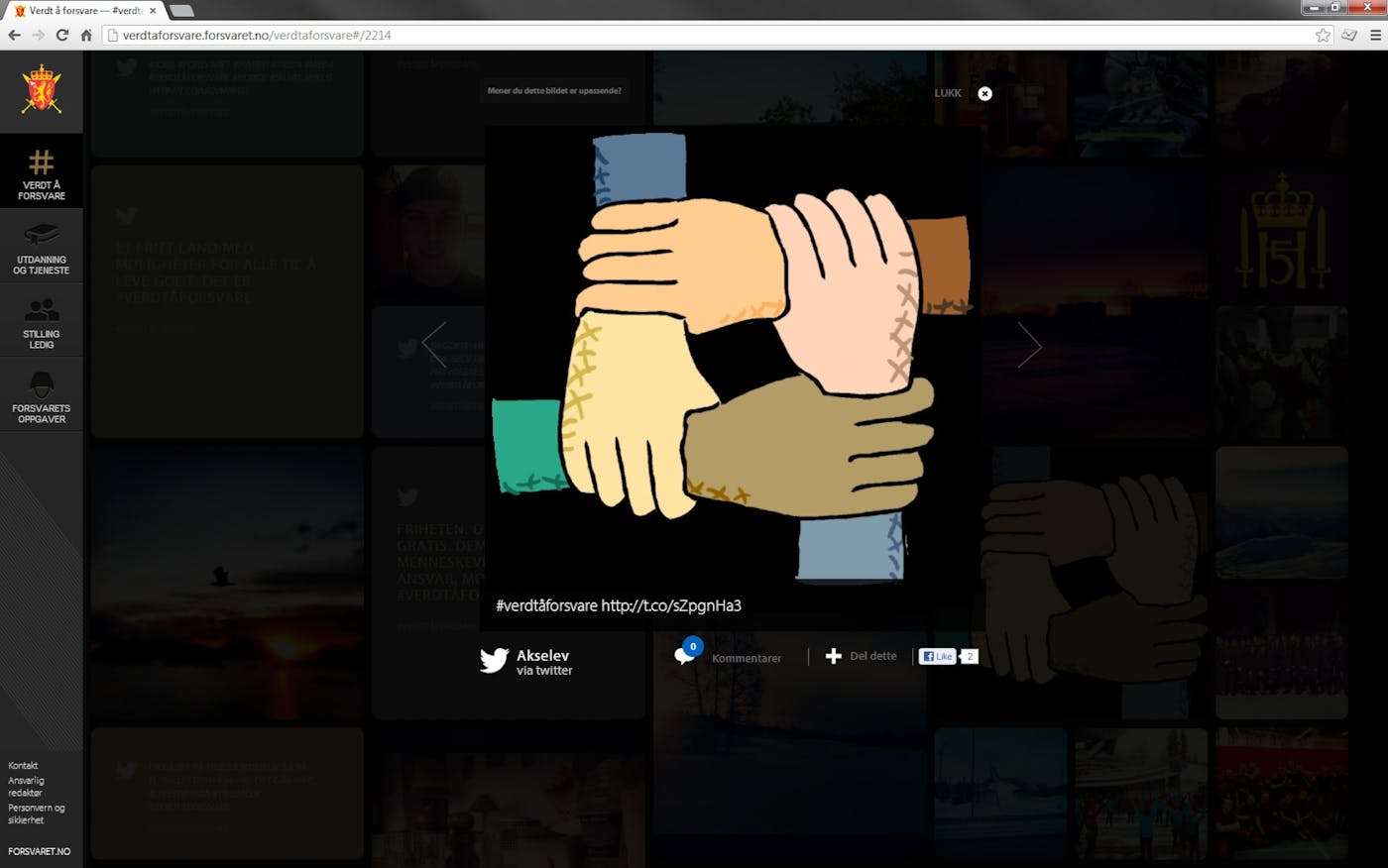Open Utdanning og tjeneste section
The image size is (1388, 868).
[x=41, y=248]
